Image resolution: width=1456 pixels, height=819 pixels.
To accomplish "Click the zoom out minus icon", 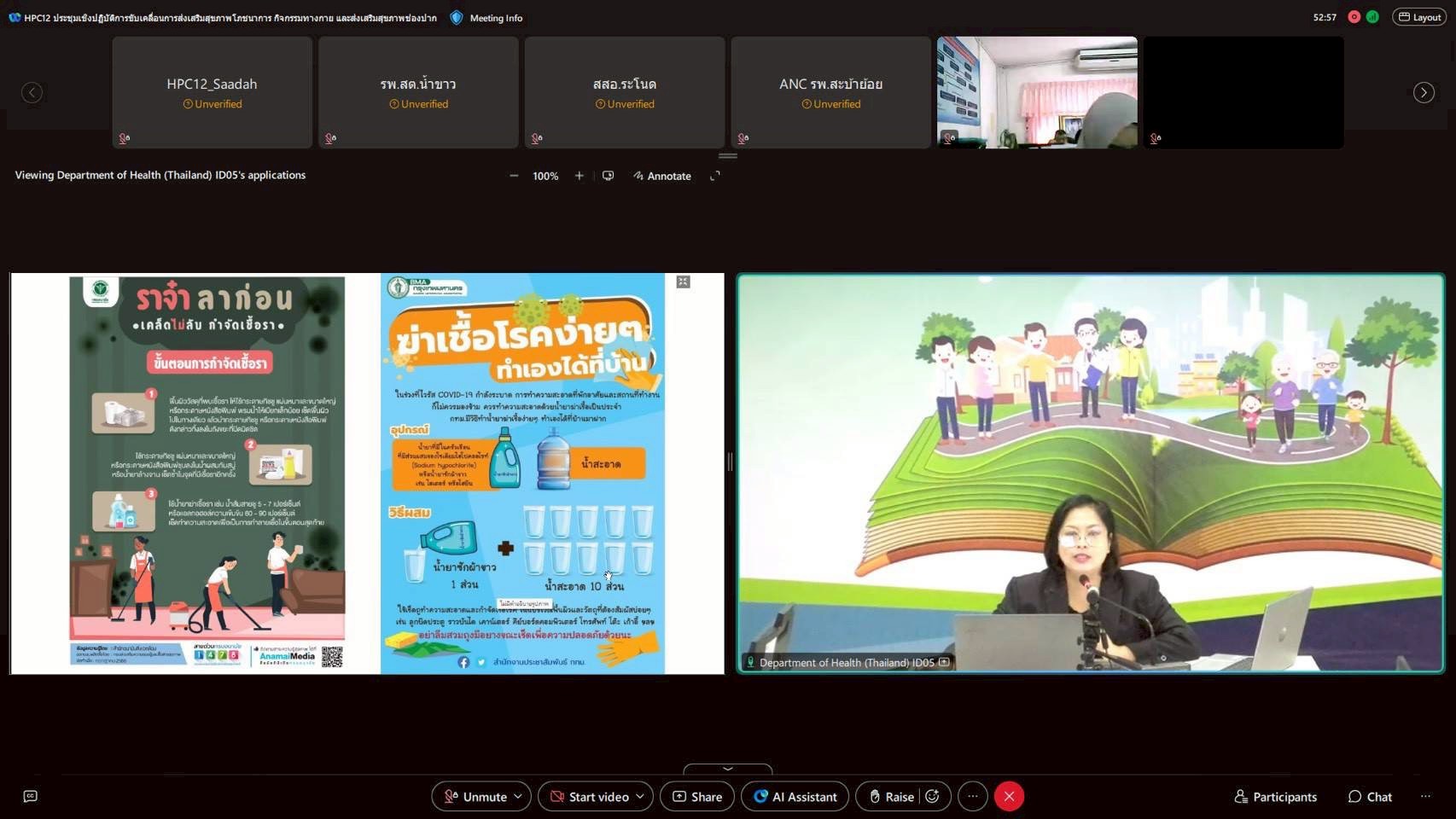I will tap(514, 176).
